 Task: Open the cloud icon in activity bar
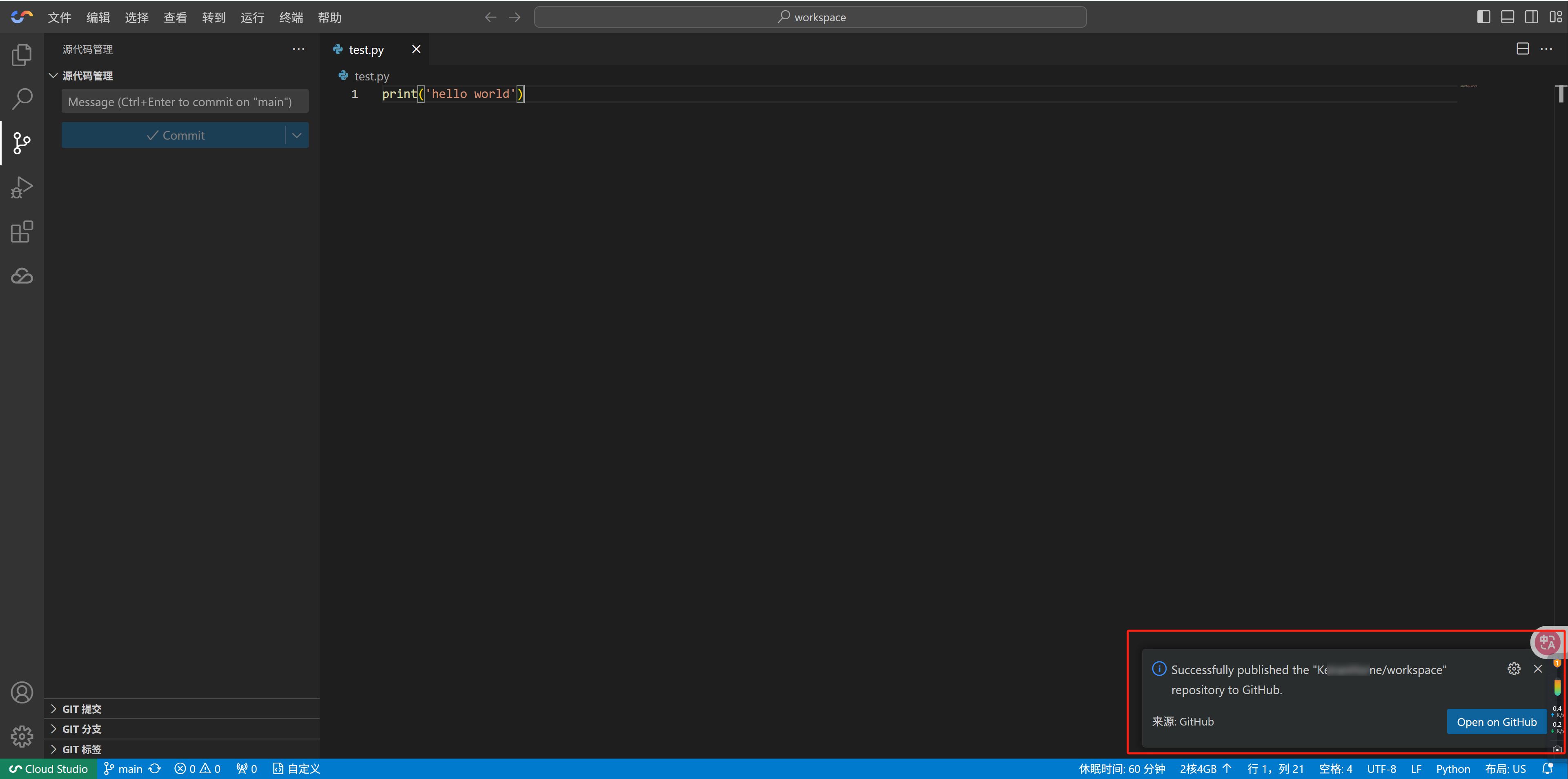point(22,276)
